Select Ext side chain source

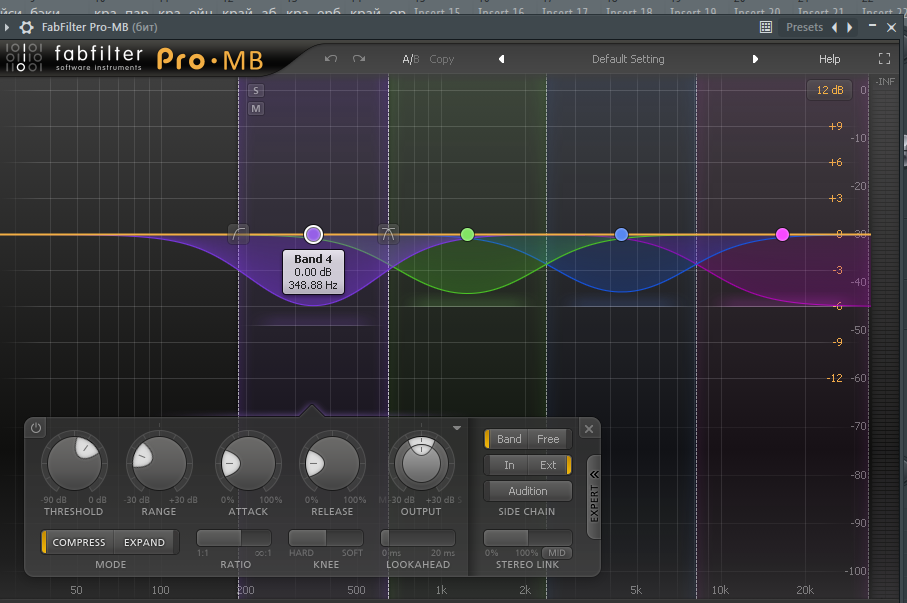click(x=548, y=465)
